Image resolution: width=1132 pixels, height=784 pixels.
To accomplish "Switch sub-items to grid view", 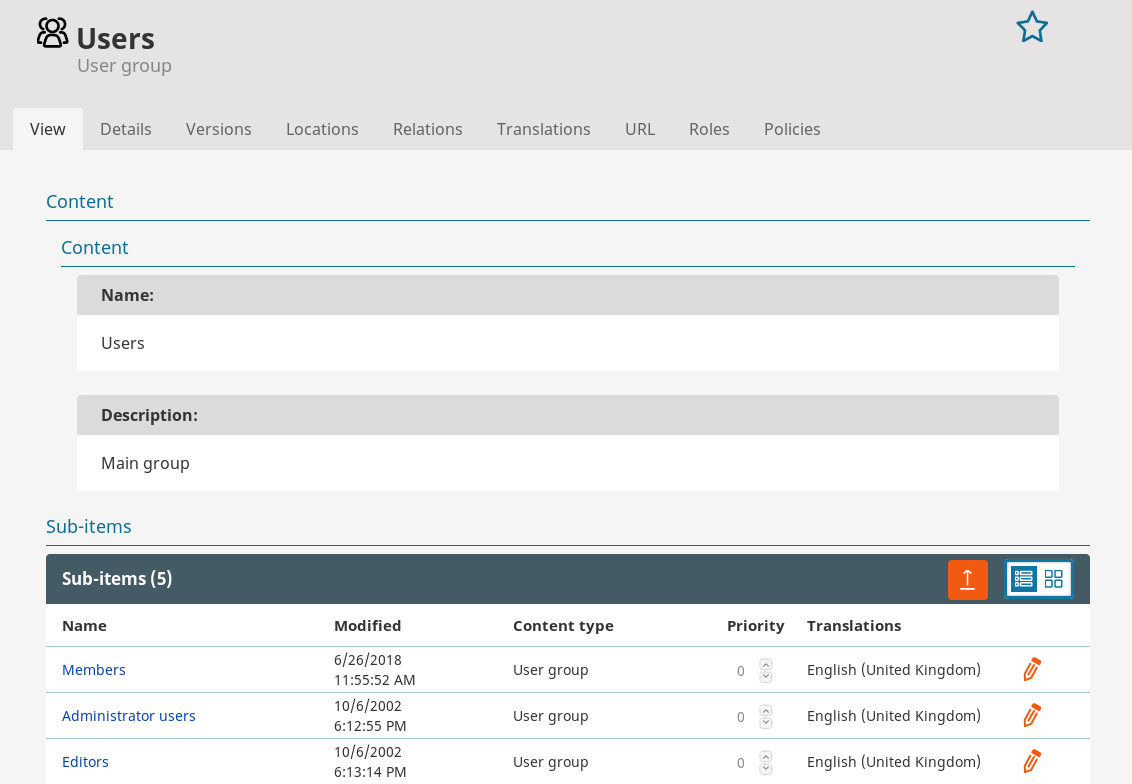I will [1053, 579].
